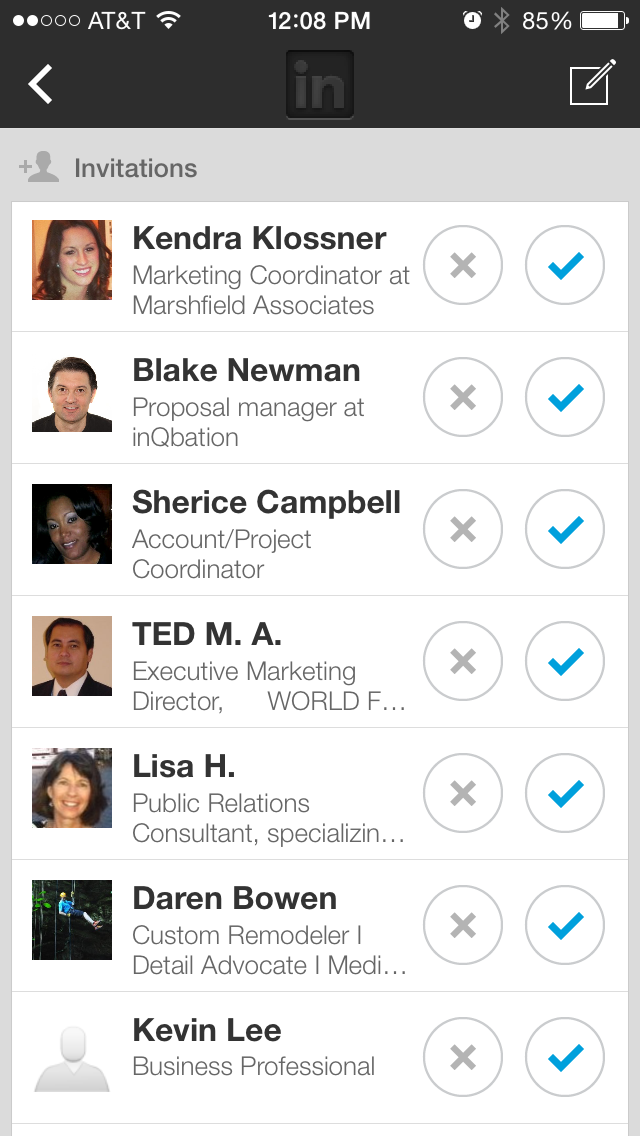Open Lisa H.'s name link
Viewport: 640px width, 1136px height.
(184, 767)
